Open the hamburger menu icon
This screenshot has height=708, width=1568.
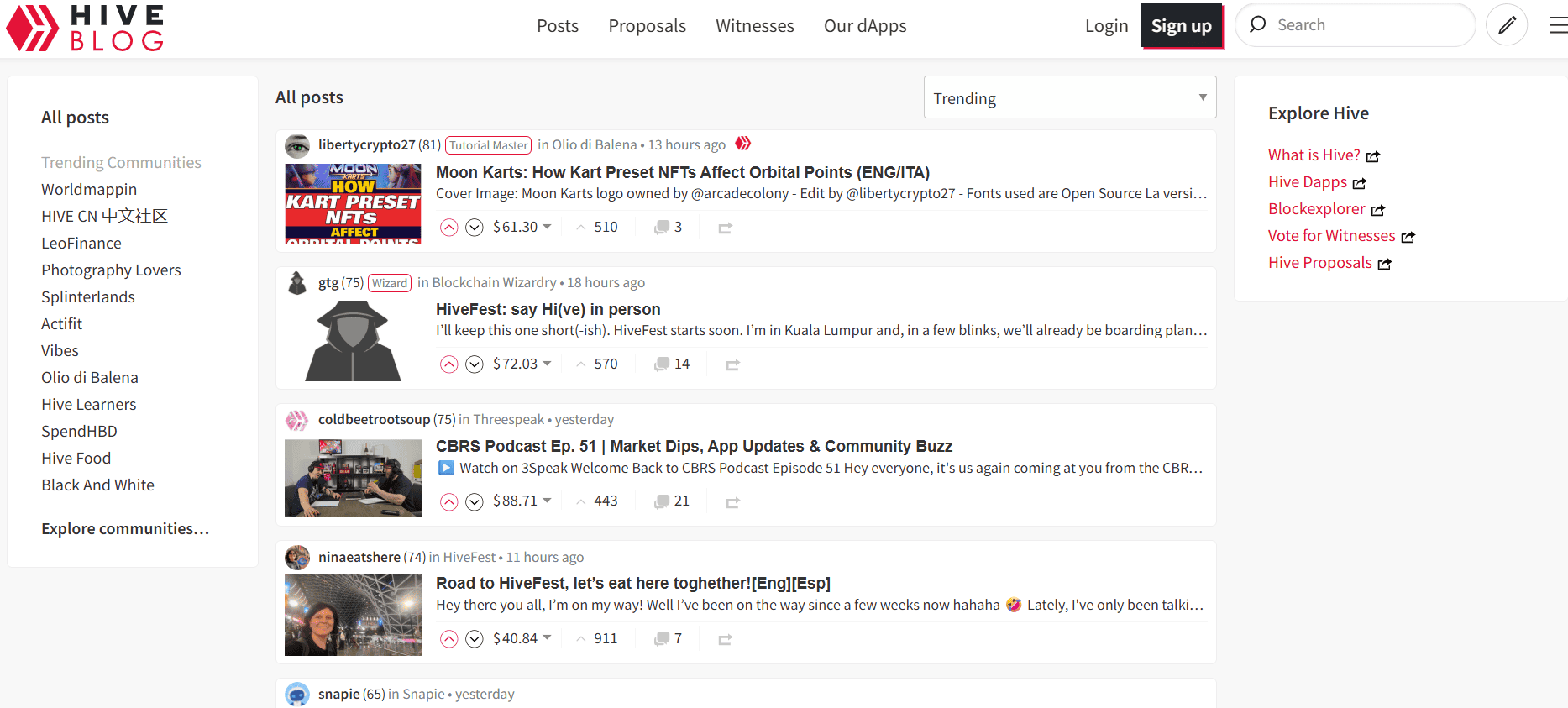click(1557, 26)
